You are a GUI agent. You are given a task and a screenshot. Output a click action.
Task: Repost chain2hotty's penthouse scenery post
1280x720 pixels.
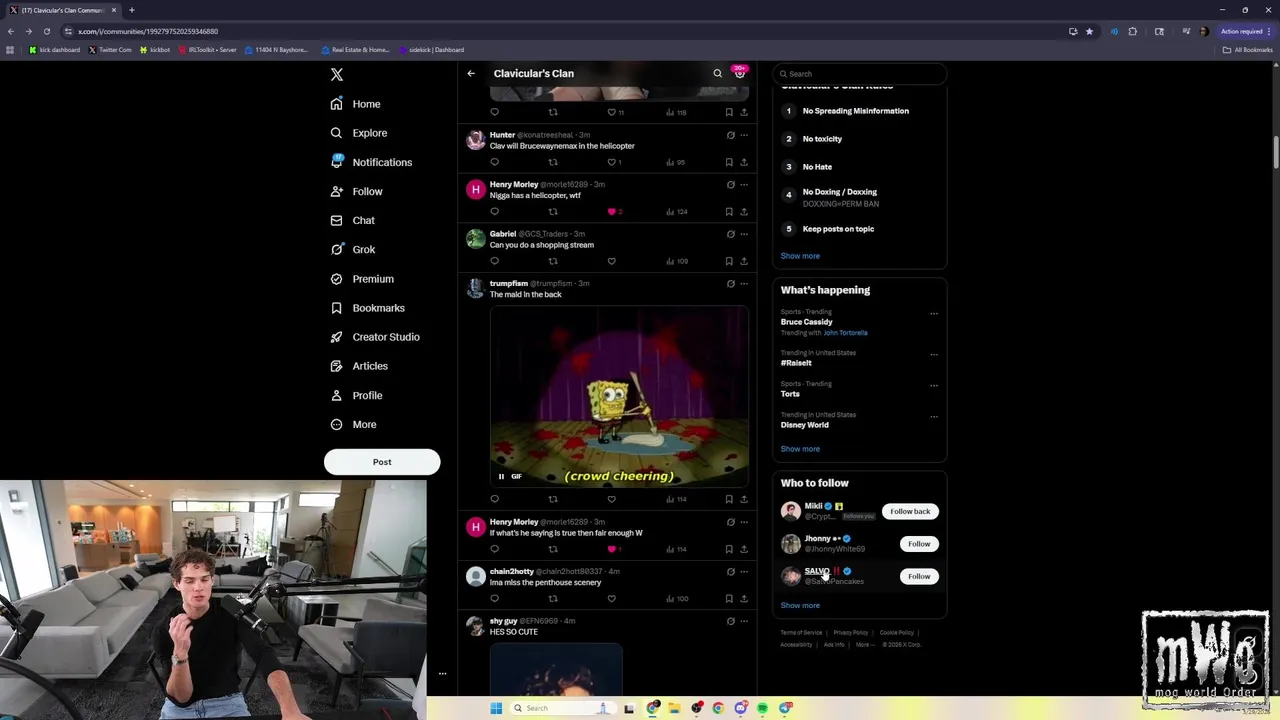pyautogui.click(x=553, y=599)
